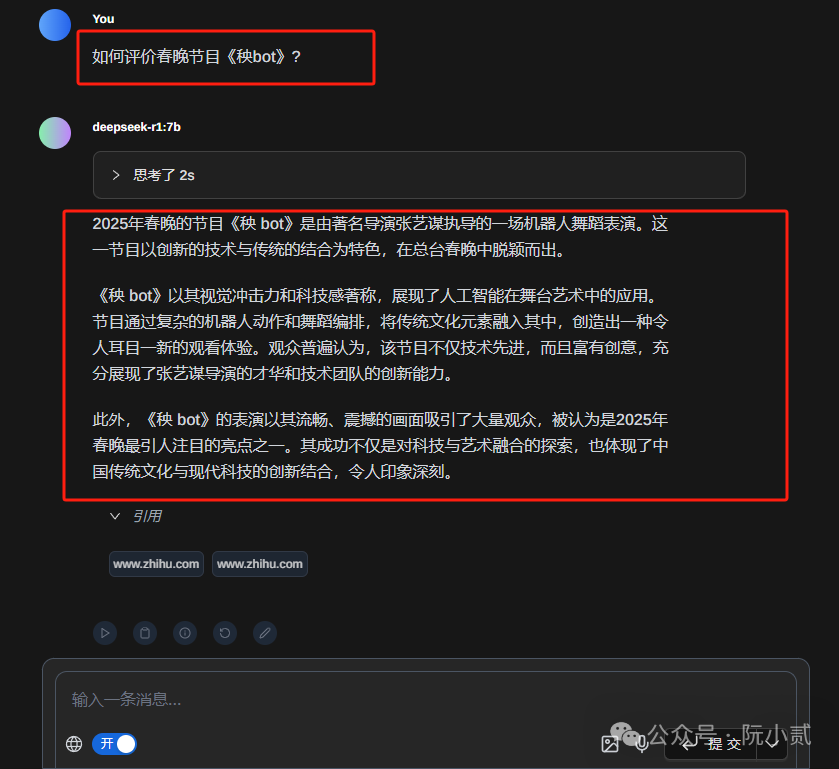Click the 提交 submit button

click(x=711, y=743)
